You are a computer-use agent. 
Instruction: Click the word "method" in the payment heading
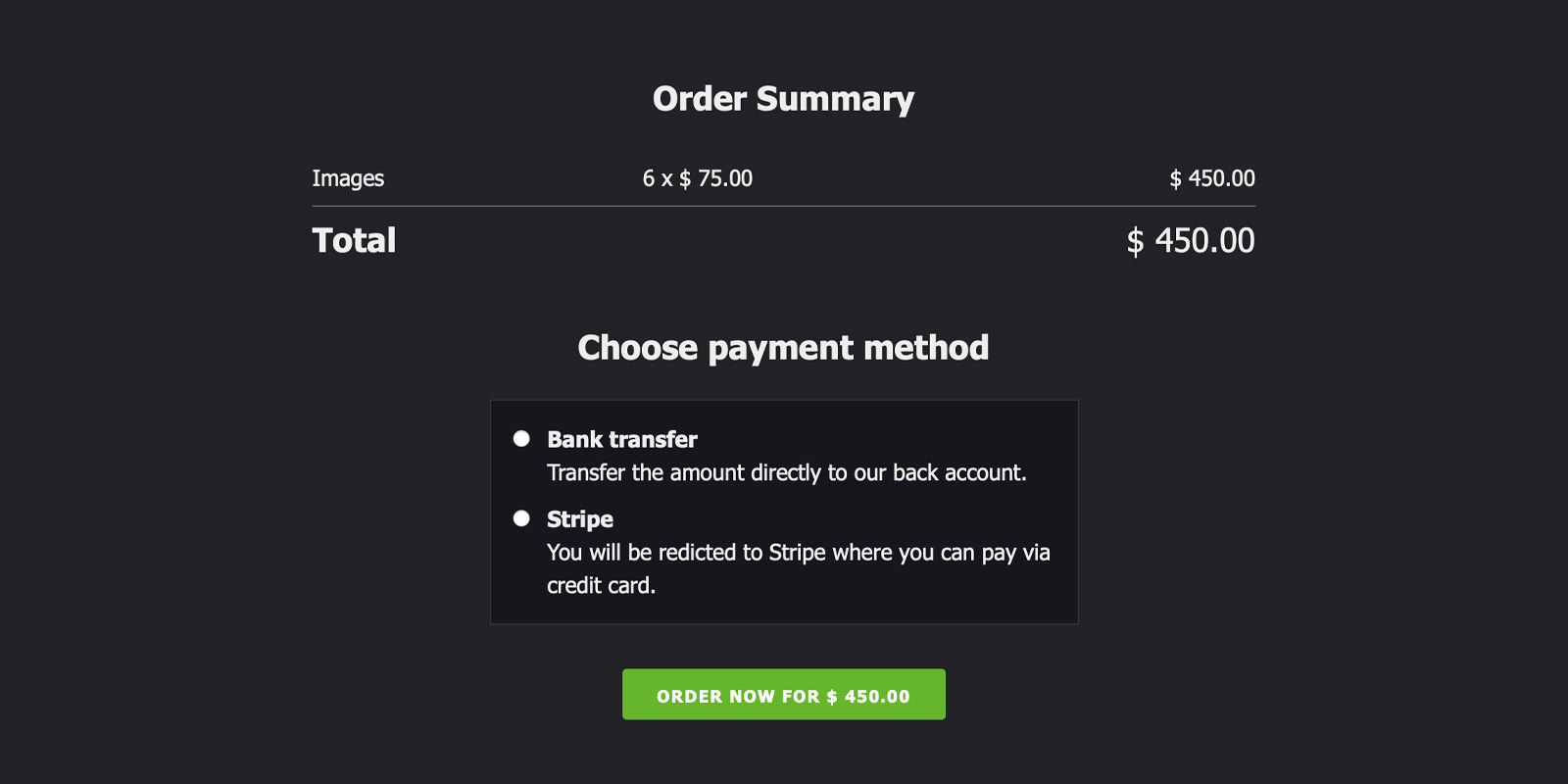click(x=926, y=348)
